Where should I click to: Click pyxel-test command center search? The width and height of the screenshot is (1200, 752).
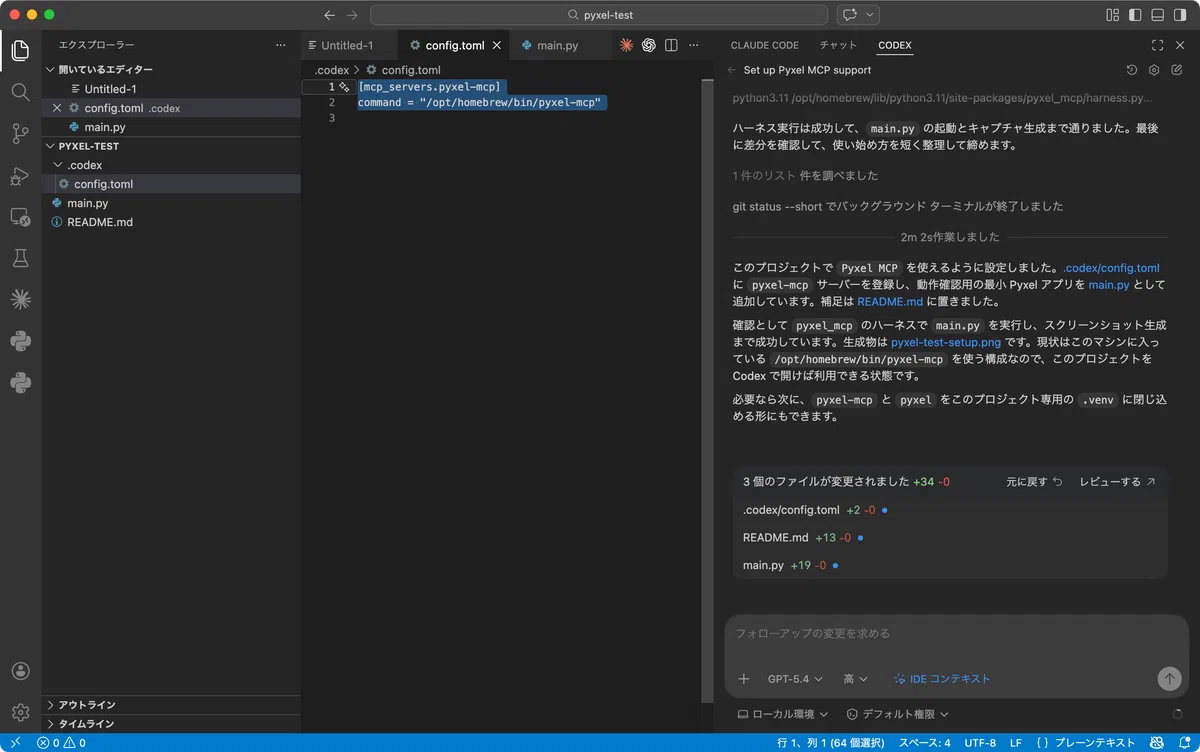pos(599,15)
